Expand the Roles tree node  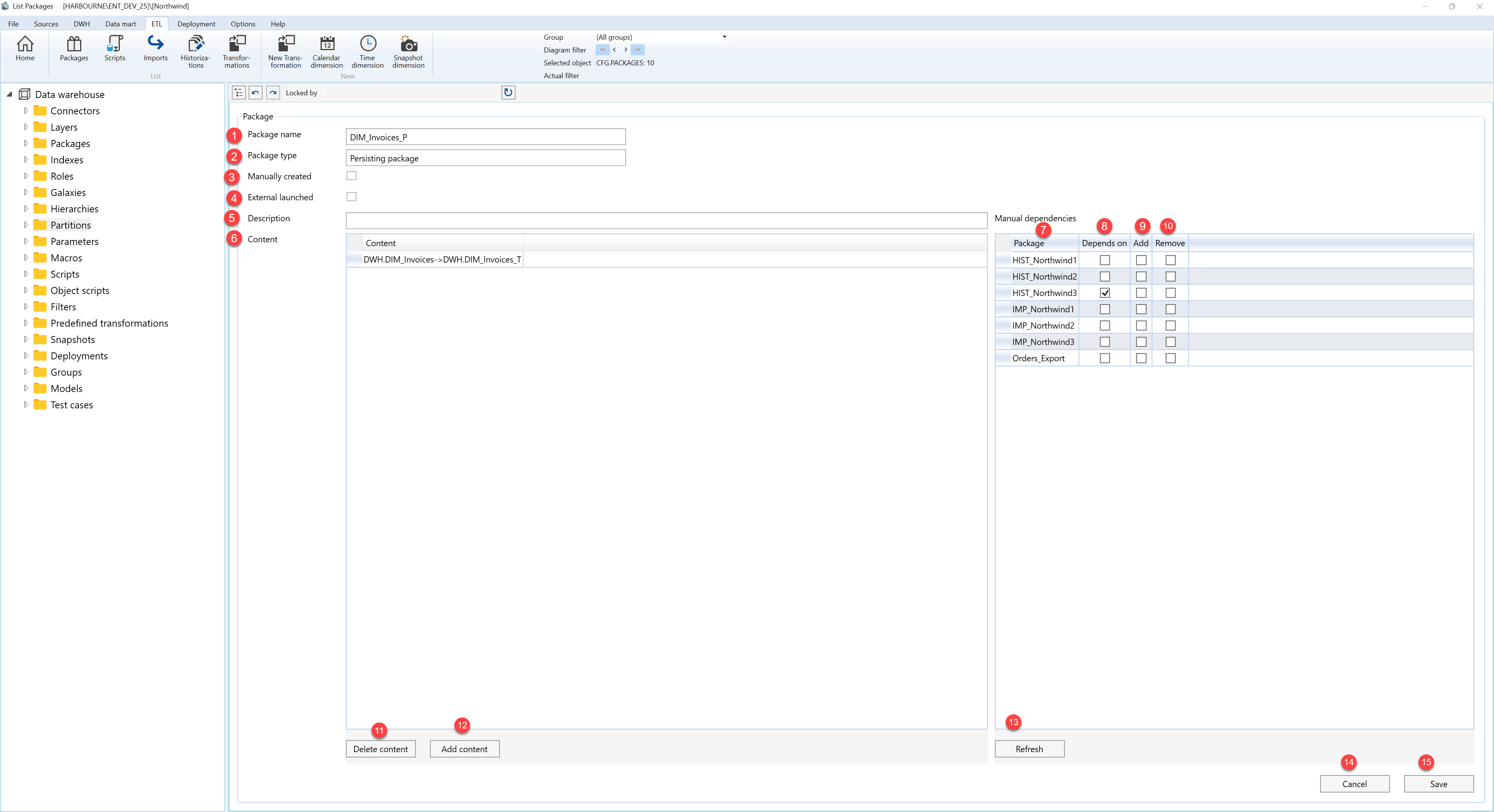pos(26,176)
